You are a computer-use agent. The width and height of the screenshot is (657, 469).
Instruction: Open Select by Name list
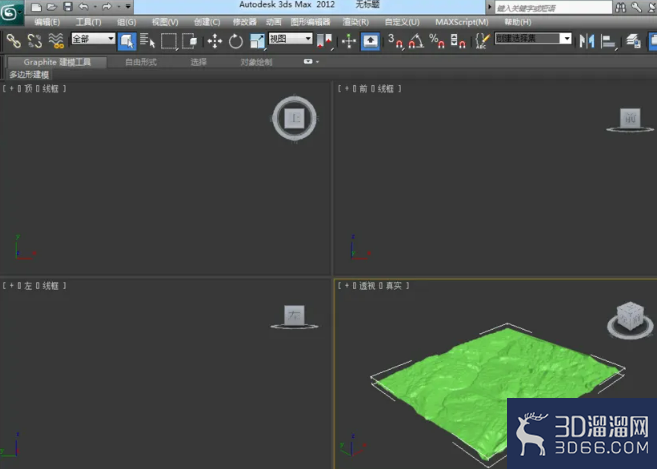(147, 41)
